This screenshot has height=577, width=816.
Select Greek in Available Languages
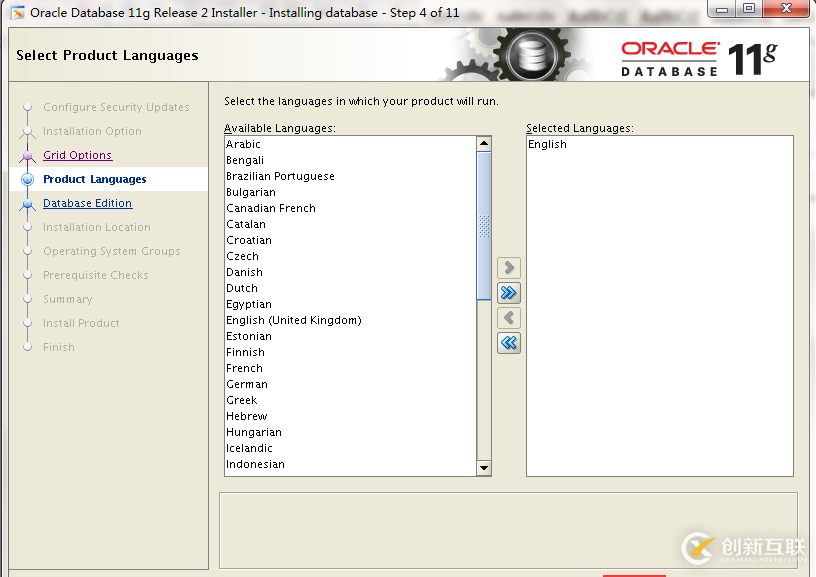(x=350, y=400)
